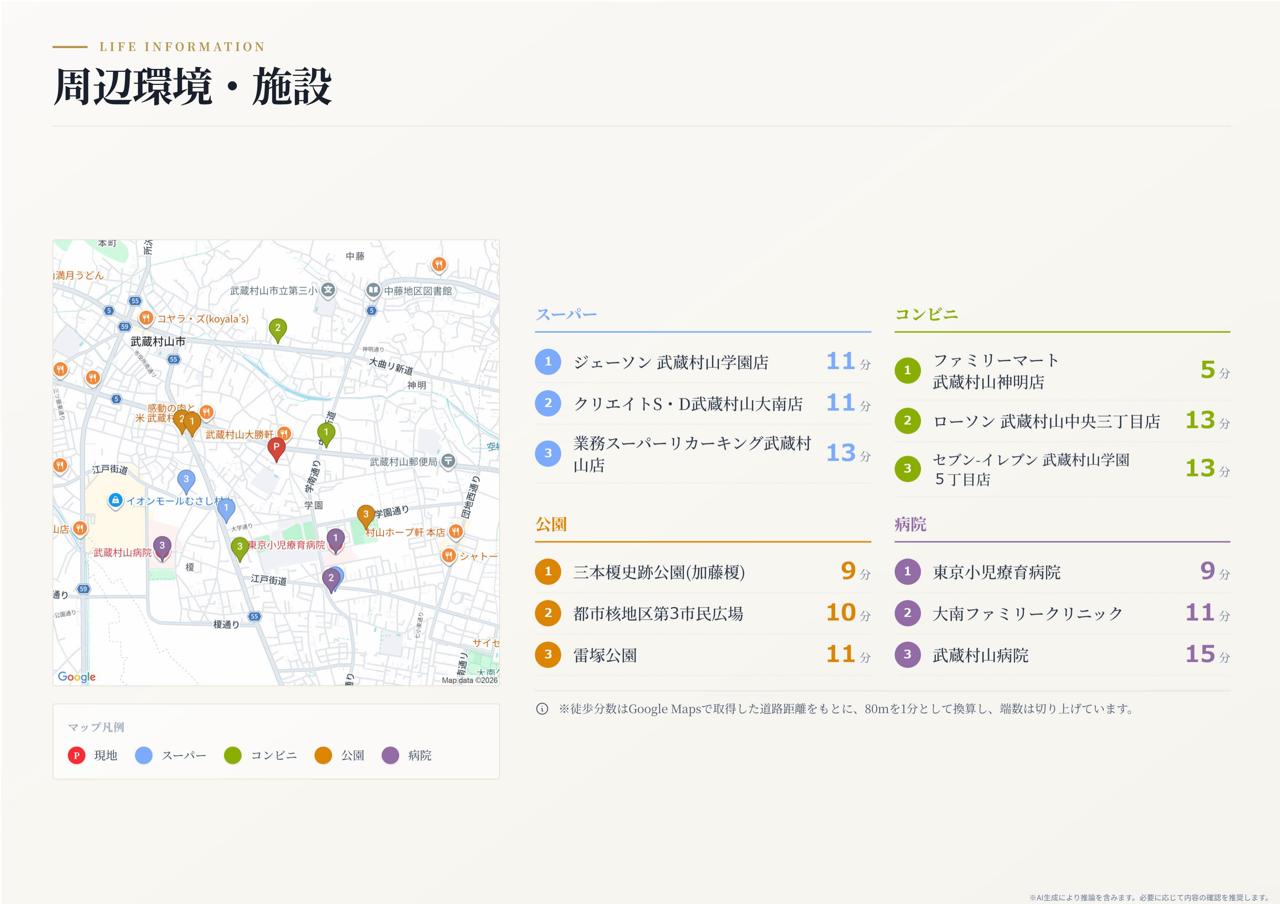Image resolution: width=1280 pixels, height=904 pixels.
Task: Click the blue スーパー legend swatch
Action: (144, 755)
